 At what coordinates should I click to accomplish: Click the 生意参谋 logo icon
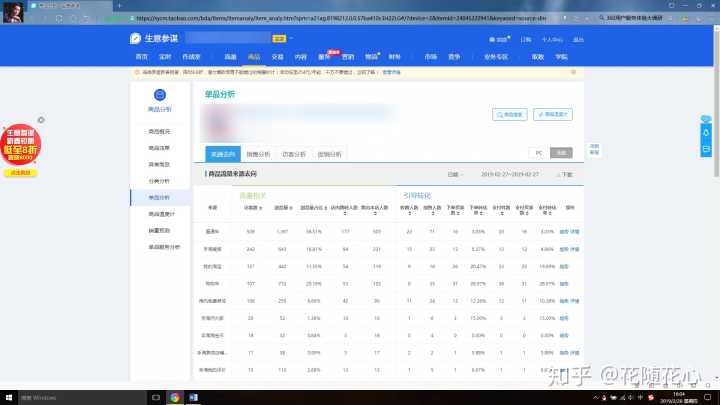click(135, 39)
